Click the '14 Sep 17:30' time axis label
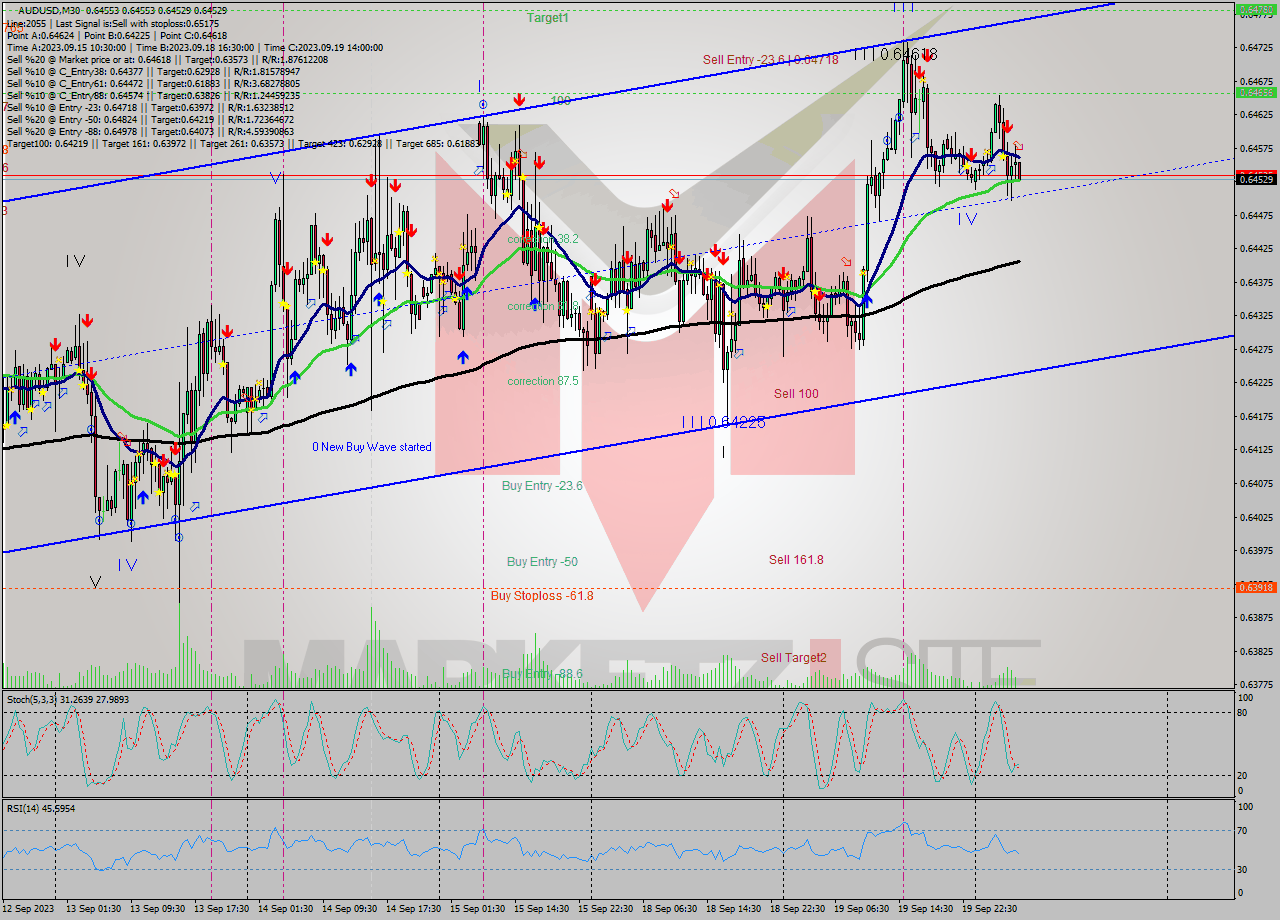1280x920 pixels. pyautogui.click(x=413, y=909)
